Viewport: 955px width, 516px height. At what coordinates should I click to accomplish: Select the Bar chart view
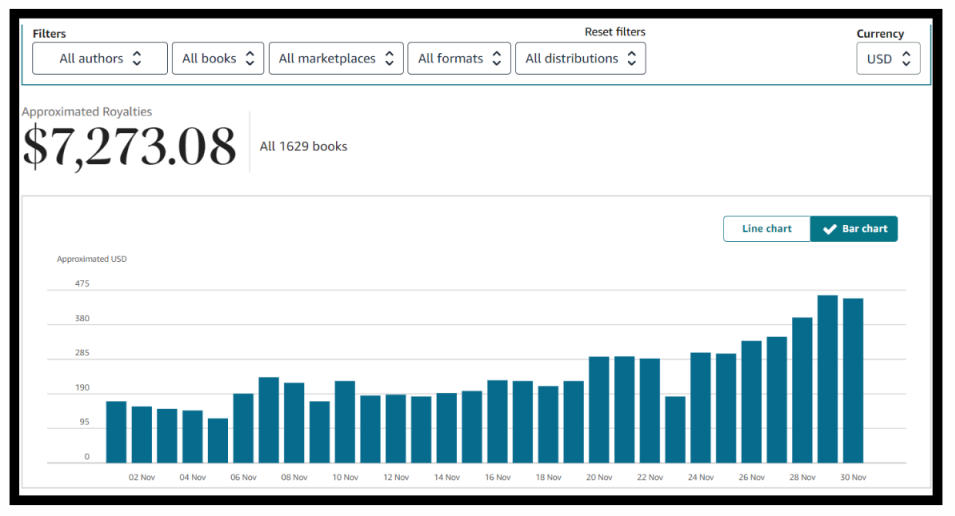coord(854,228)
